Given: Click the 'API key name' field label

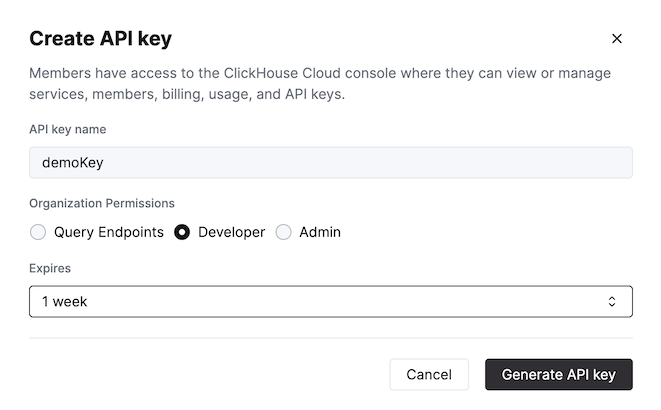Looking at the screenshot, I should 68,129.
